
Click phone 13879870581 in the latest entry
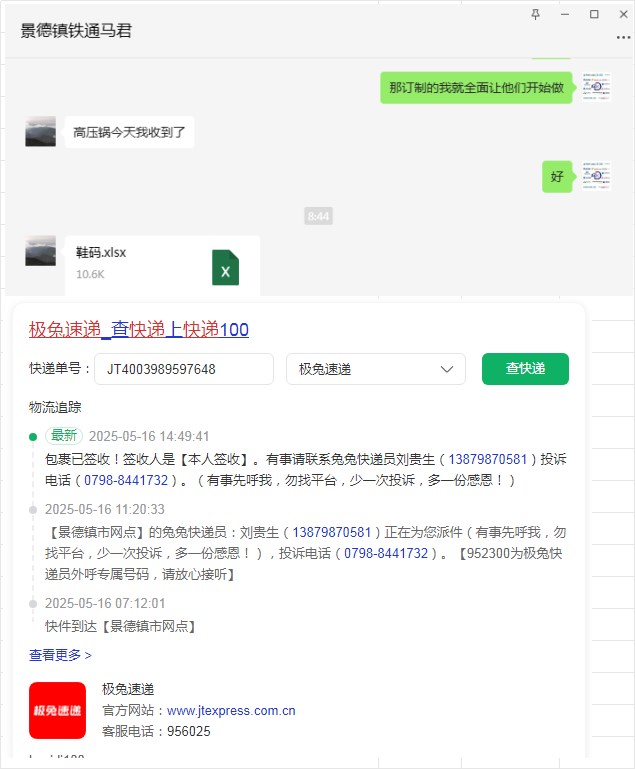pyautogui.click(x=487, y=459)
